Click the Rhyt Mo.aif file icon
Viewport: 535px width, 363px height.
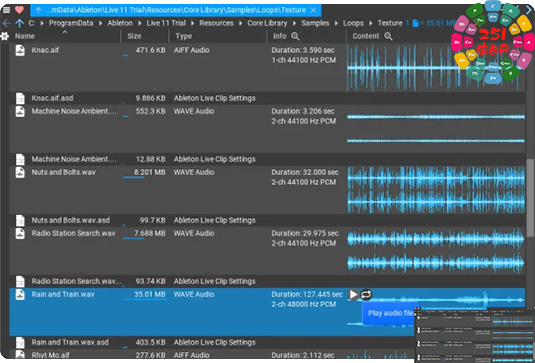tap(20, 355)
